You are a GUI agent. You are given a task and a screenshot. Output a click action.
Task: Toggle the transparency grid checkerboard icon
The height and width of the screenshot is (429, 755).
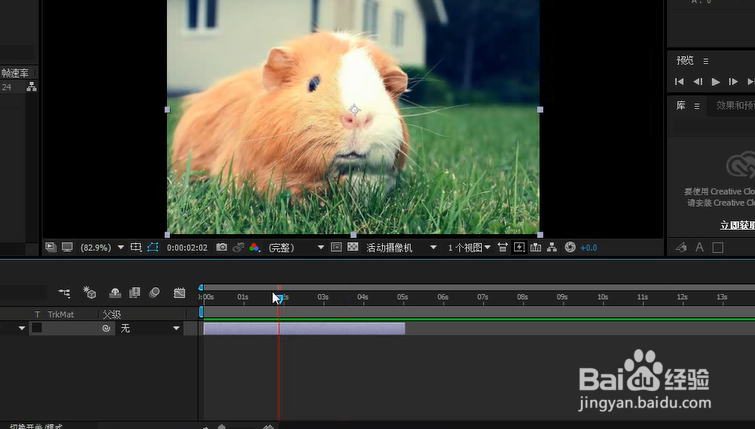(x=353, y=247)
